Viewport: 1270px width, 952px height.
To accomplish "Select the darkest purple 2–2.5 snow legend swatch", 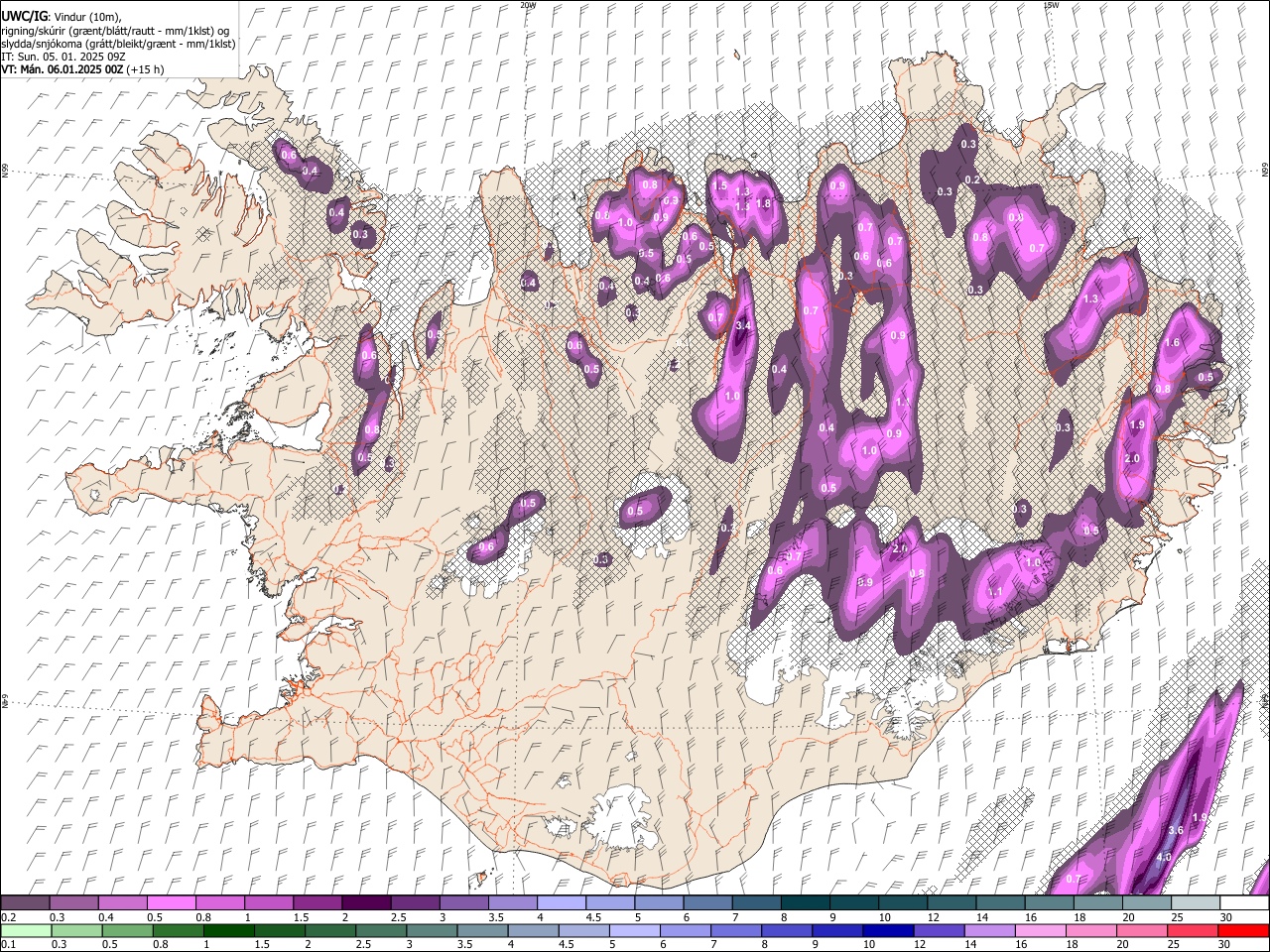I will pyautogui.click(x=365, y=903).
